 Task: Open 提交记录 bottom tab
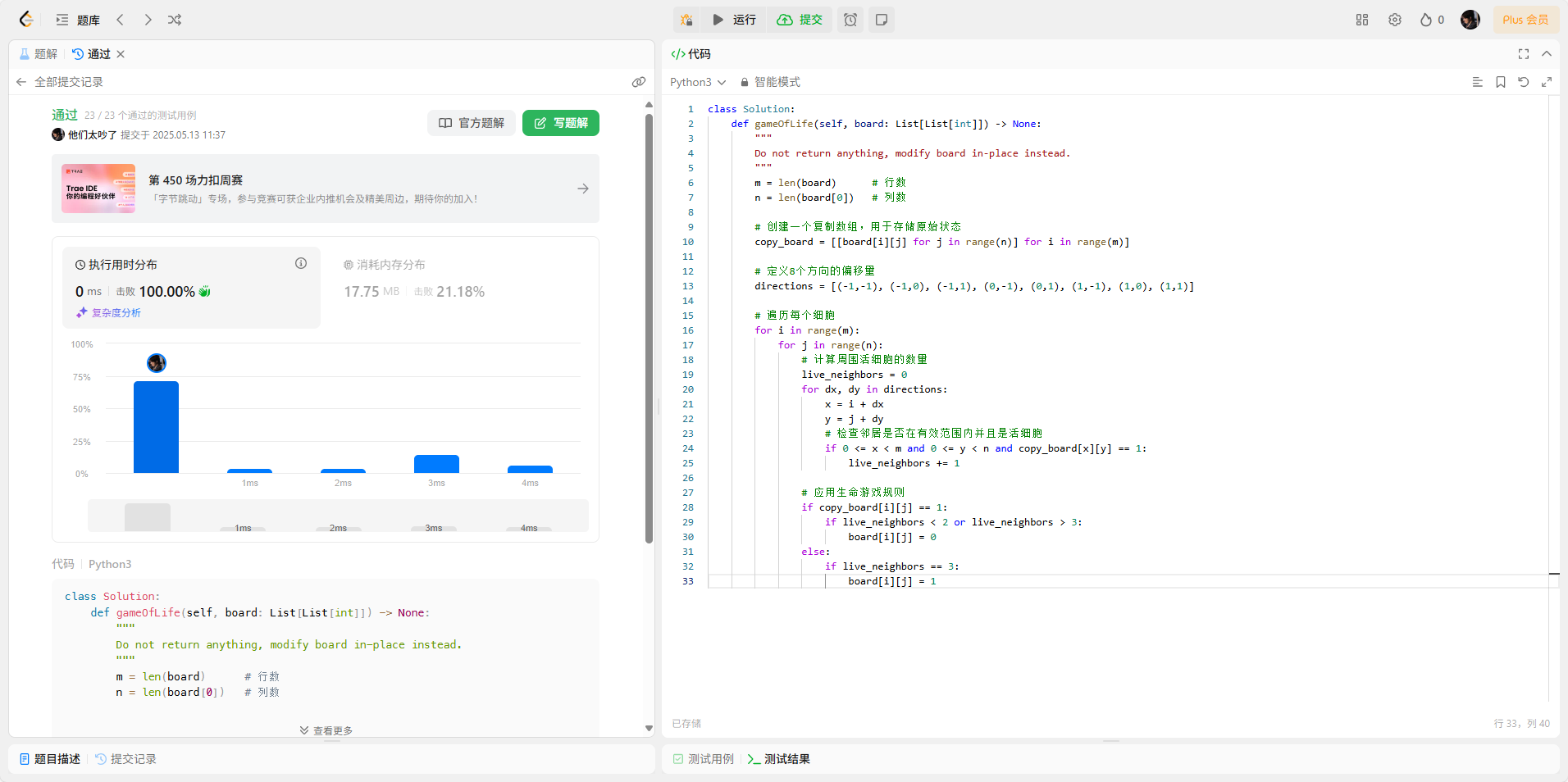[125, 759]
